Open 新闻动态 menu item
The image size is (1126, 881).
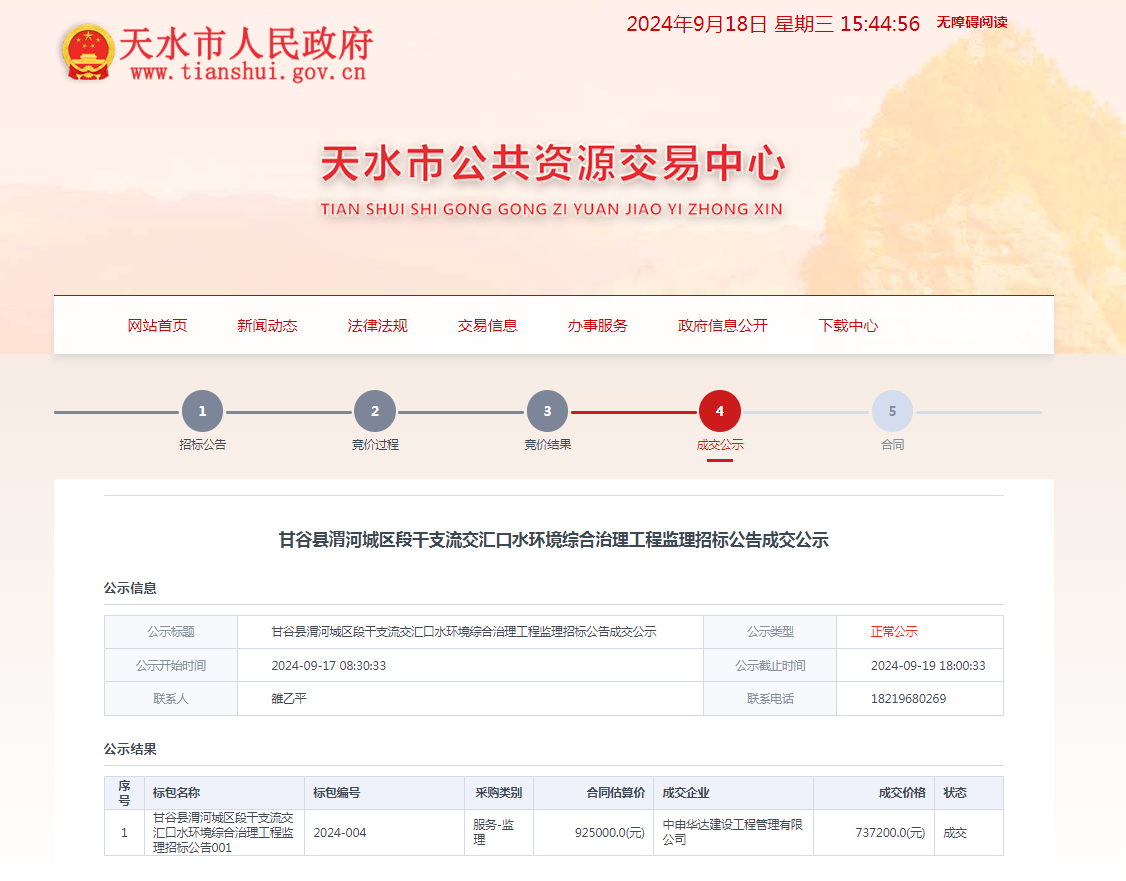[267, 325]
